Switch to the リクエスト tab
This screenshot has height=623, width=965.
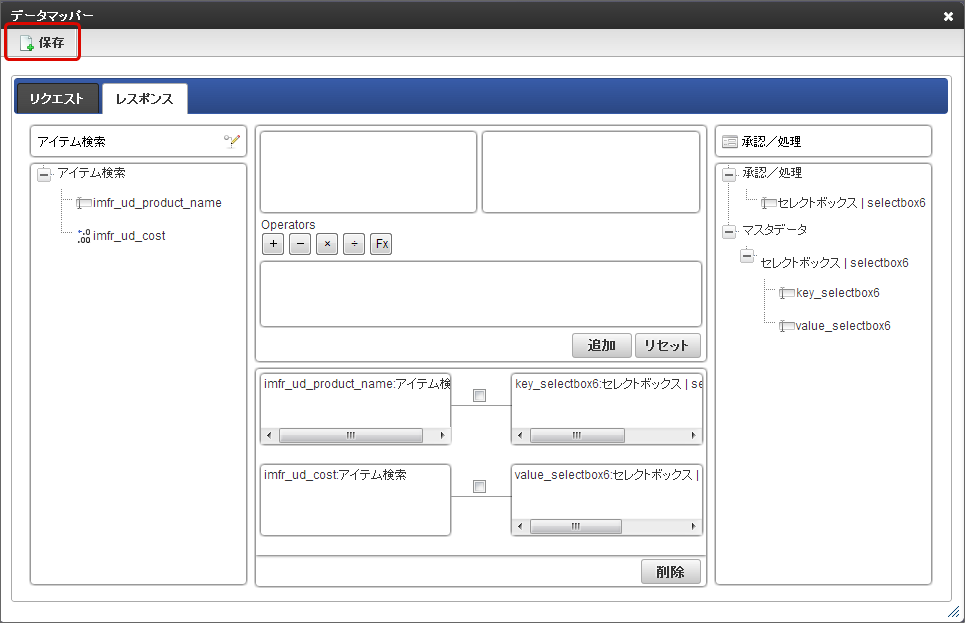tap(57, 98)
